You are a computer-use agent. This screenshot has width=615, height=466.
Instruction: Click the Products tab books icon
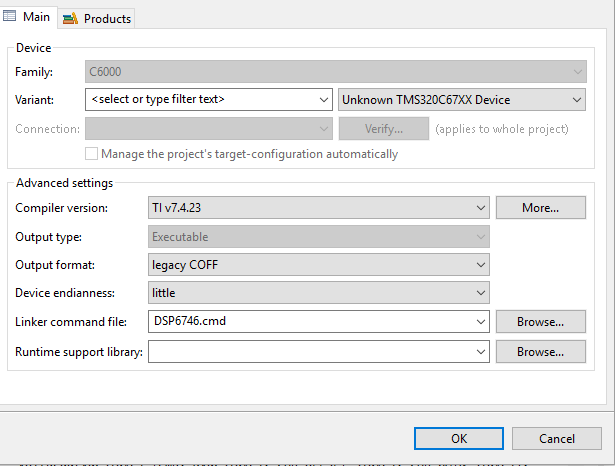pyautogui.click(x=71, y=18)
